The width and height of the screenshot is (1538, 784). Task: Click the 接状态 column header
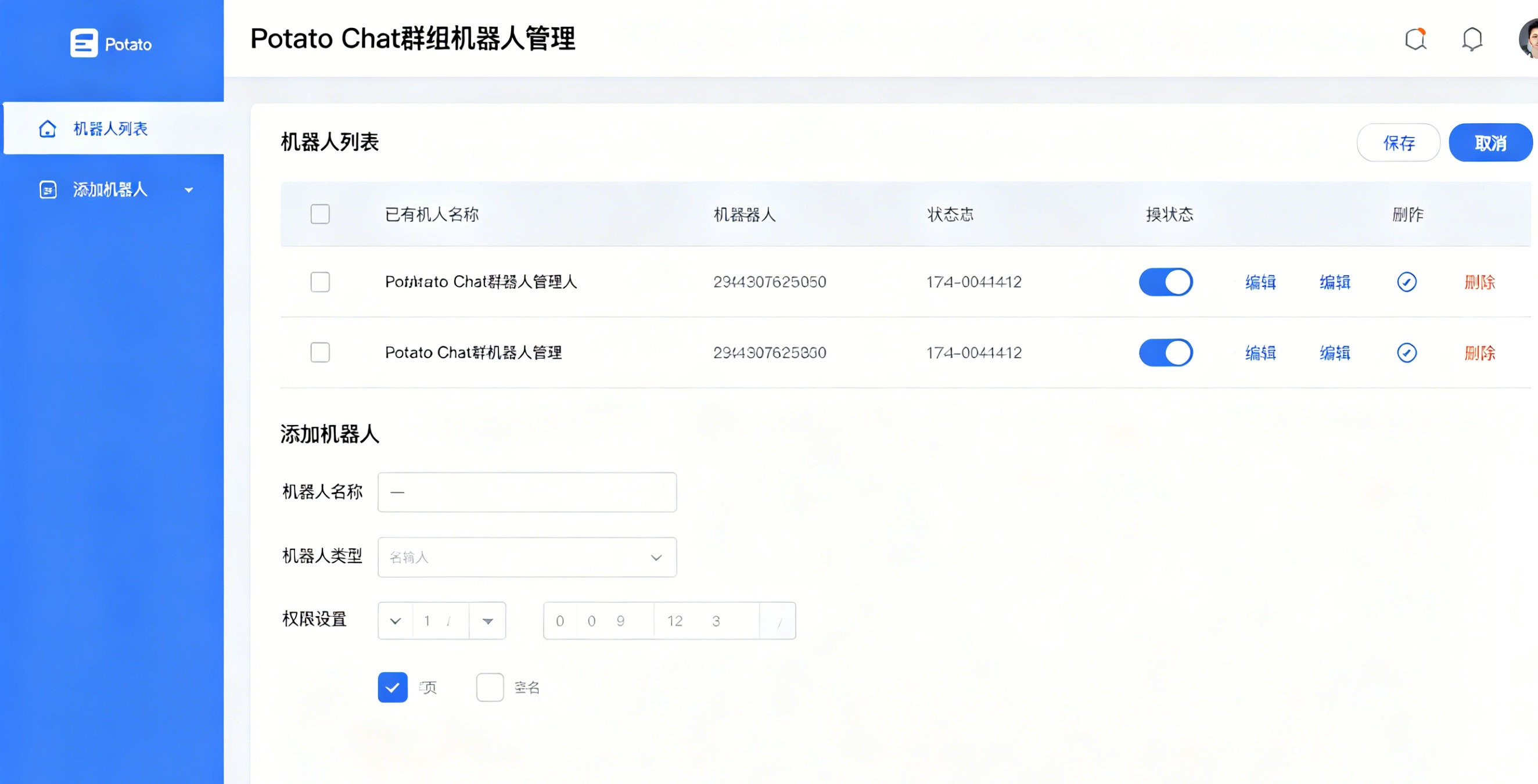pyautogui.click(x=1169, y=214)
